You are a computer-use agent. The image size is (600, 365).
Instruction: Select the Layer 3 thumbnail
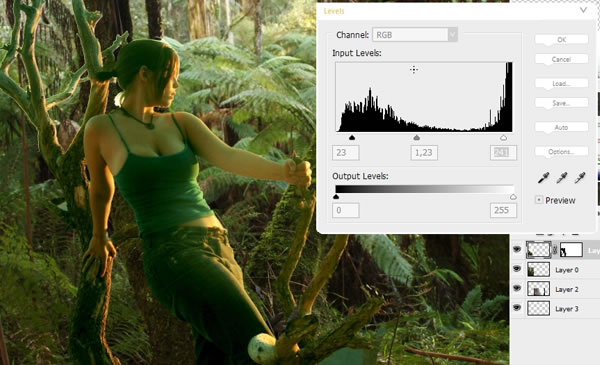click(538, 308)
